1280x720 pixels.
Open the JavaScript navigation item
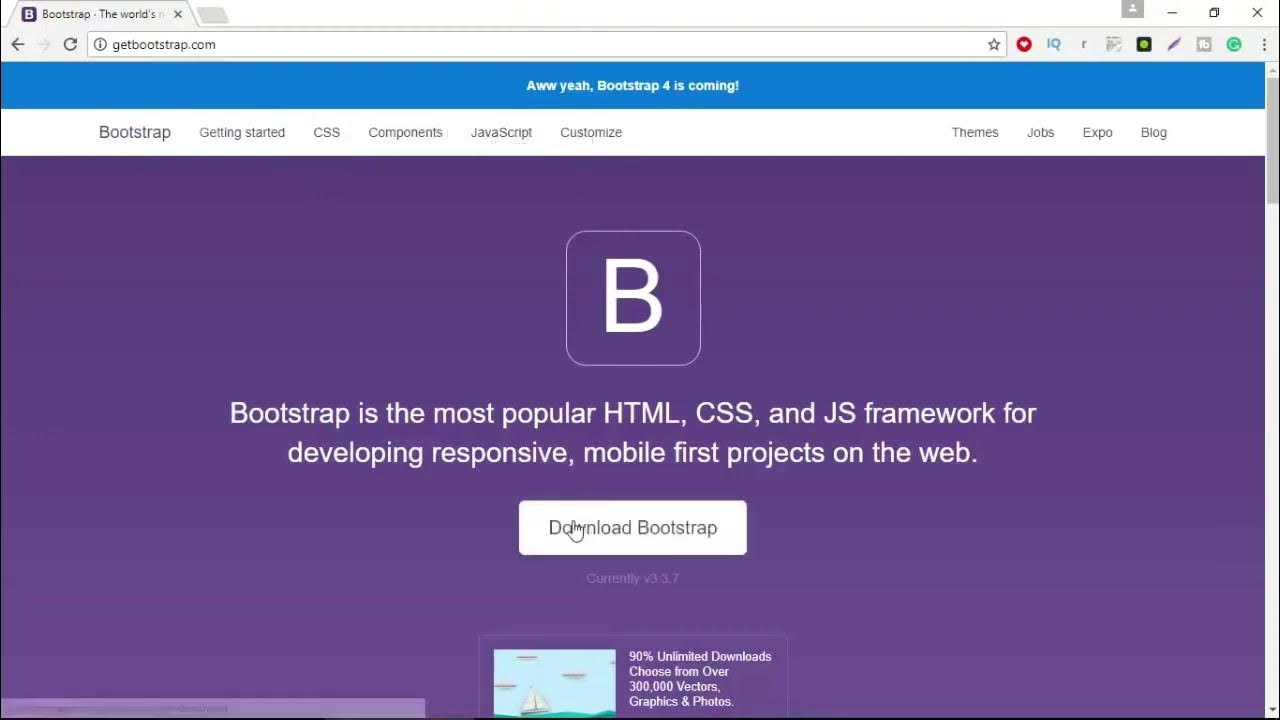coord(501,132)
